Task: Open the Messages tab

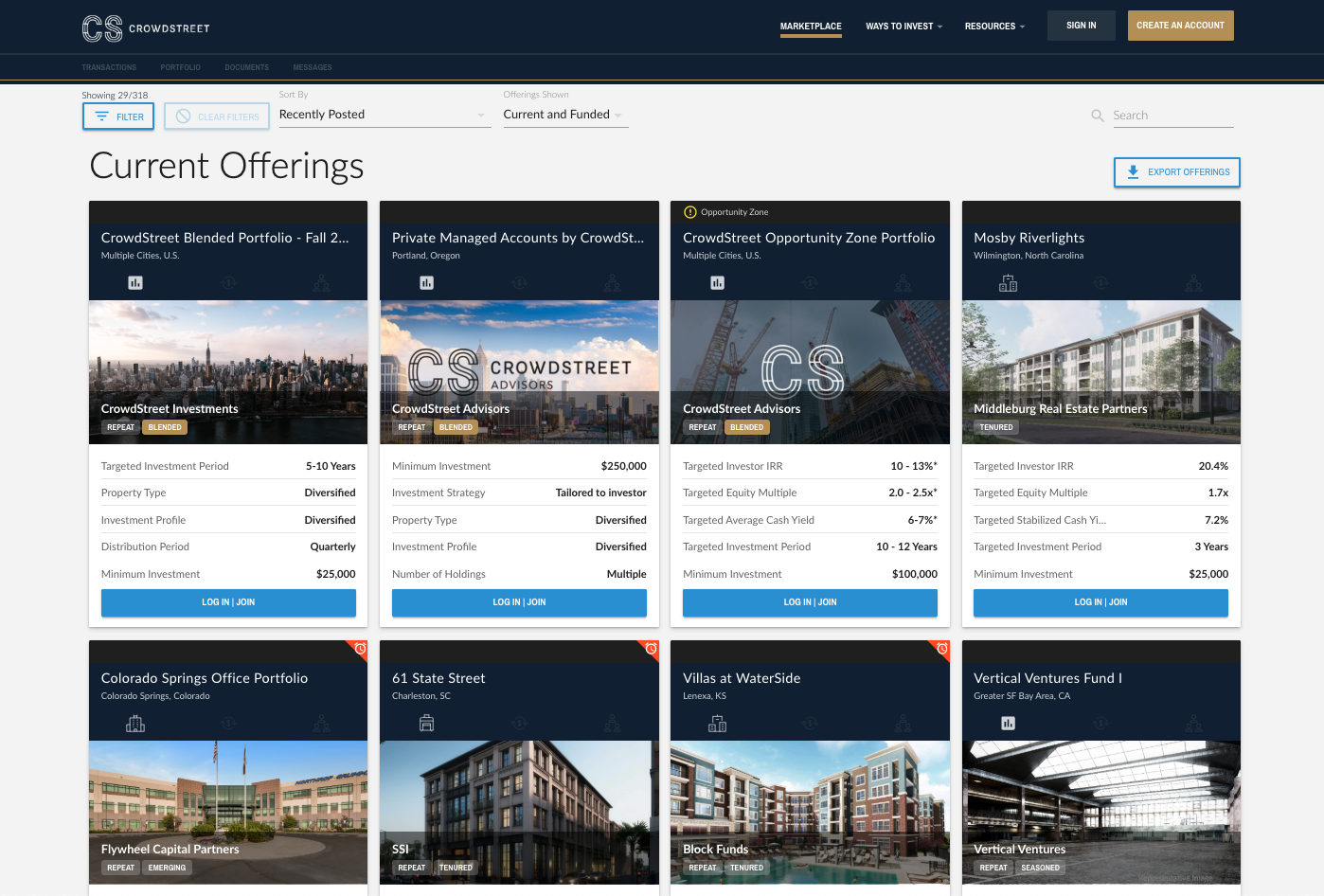Action: [313, 67]
